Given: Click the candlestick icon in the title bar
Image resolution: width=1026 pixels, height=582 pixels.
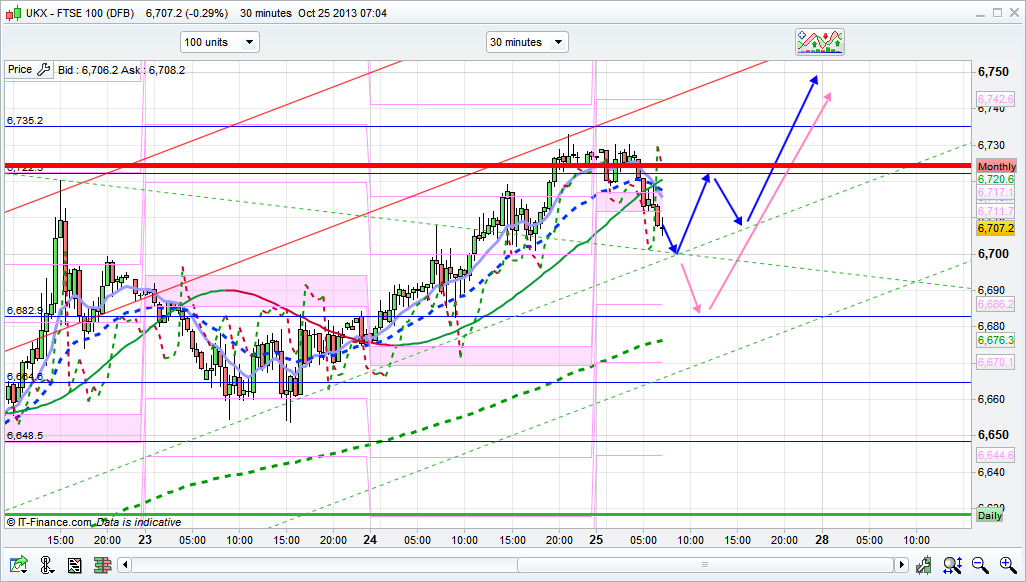Looking at the screenshot, I should (14, 13).
